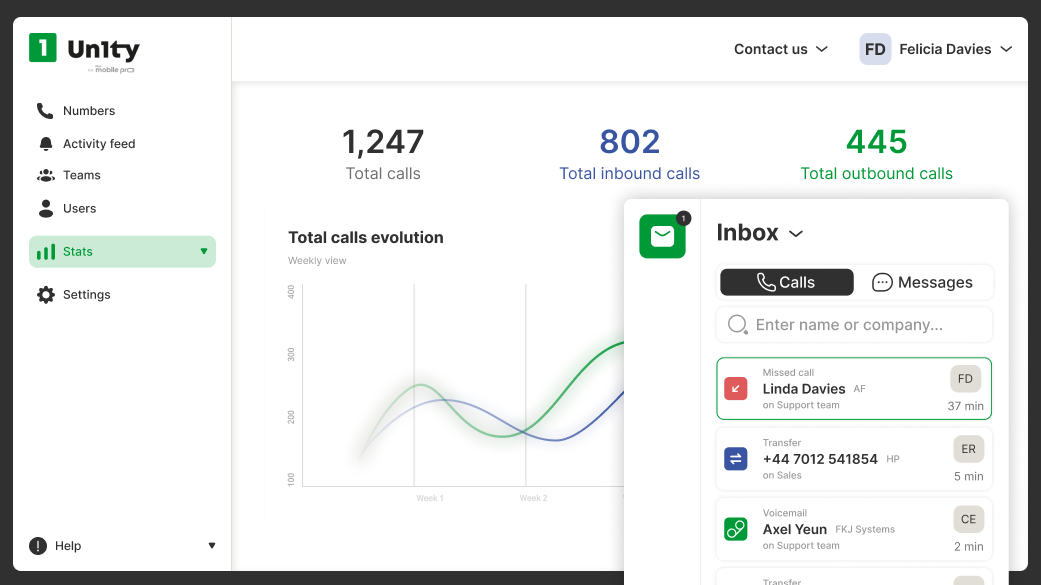The image size is (1041, 585).
Task: Click the 445 Total outbound calls stat
Action: click(x=876, y=154)
